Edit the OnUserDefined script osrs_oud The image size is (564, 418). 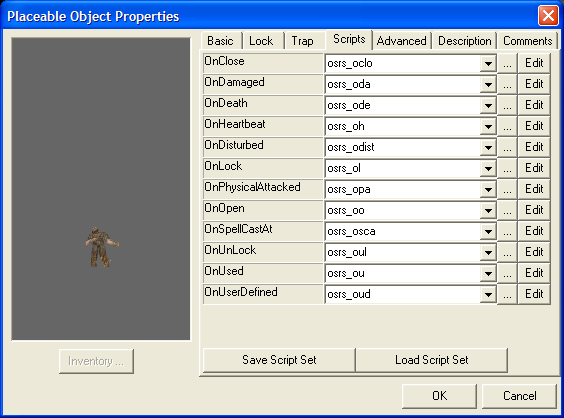pos(534,294)
